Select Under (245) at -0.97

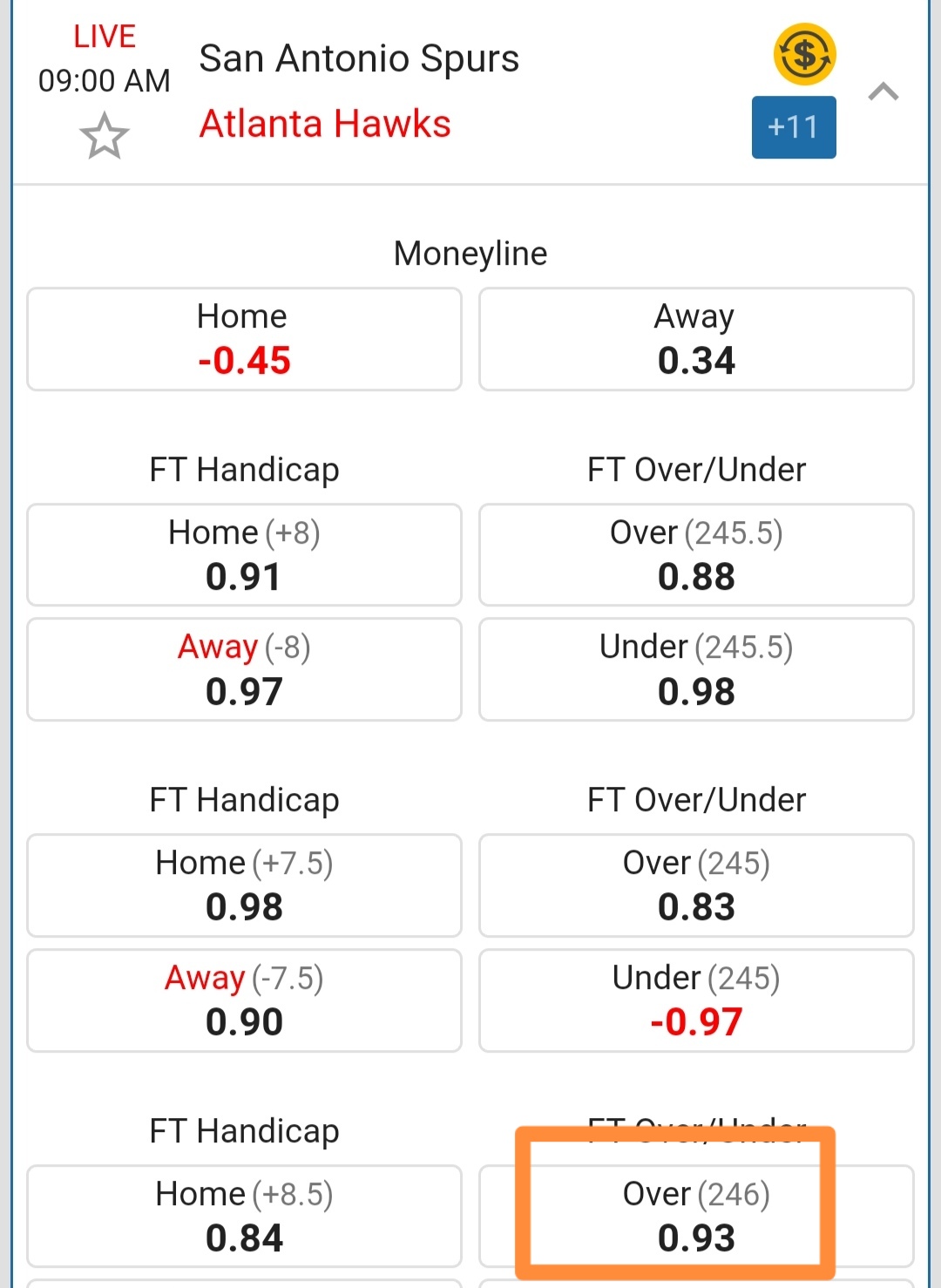click(695, 1000)
